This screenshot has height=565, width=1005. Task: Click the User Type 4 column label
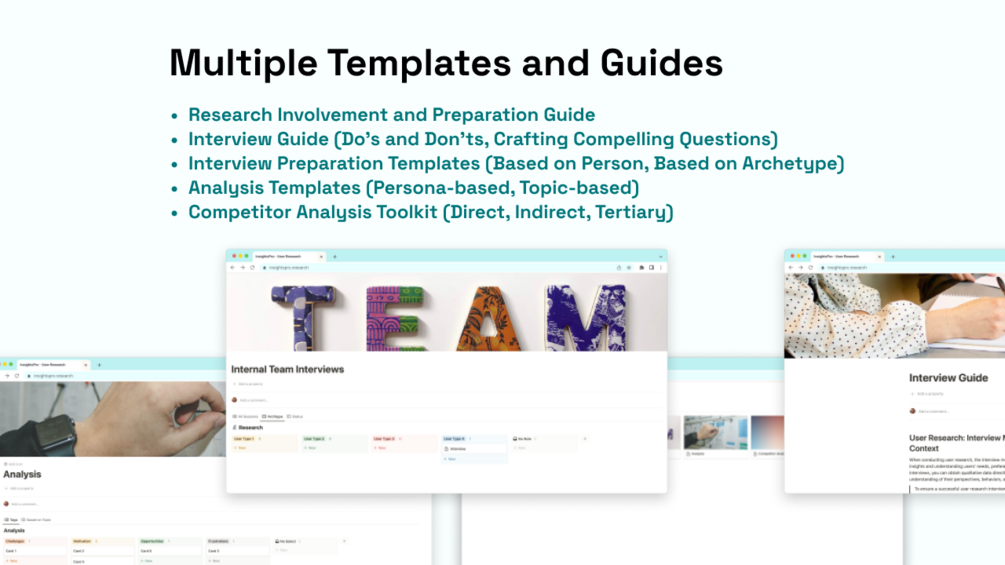point(454,439)
